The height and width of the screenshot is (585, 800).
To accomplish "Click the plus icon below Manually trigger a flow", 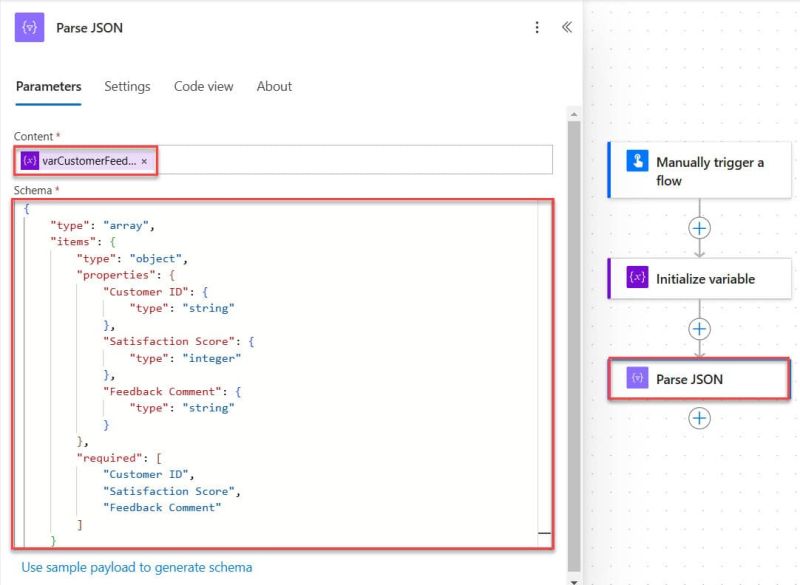I will tap(698, 228).
